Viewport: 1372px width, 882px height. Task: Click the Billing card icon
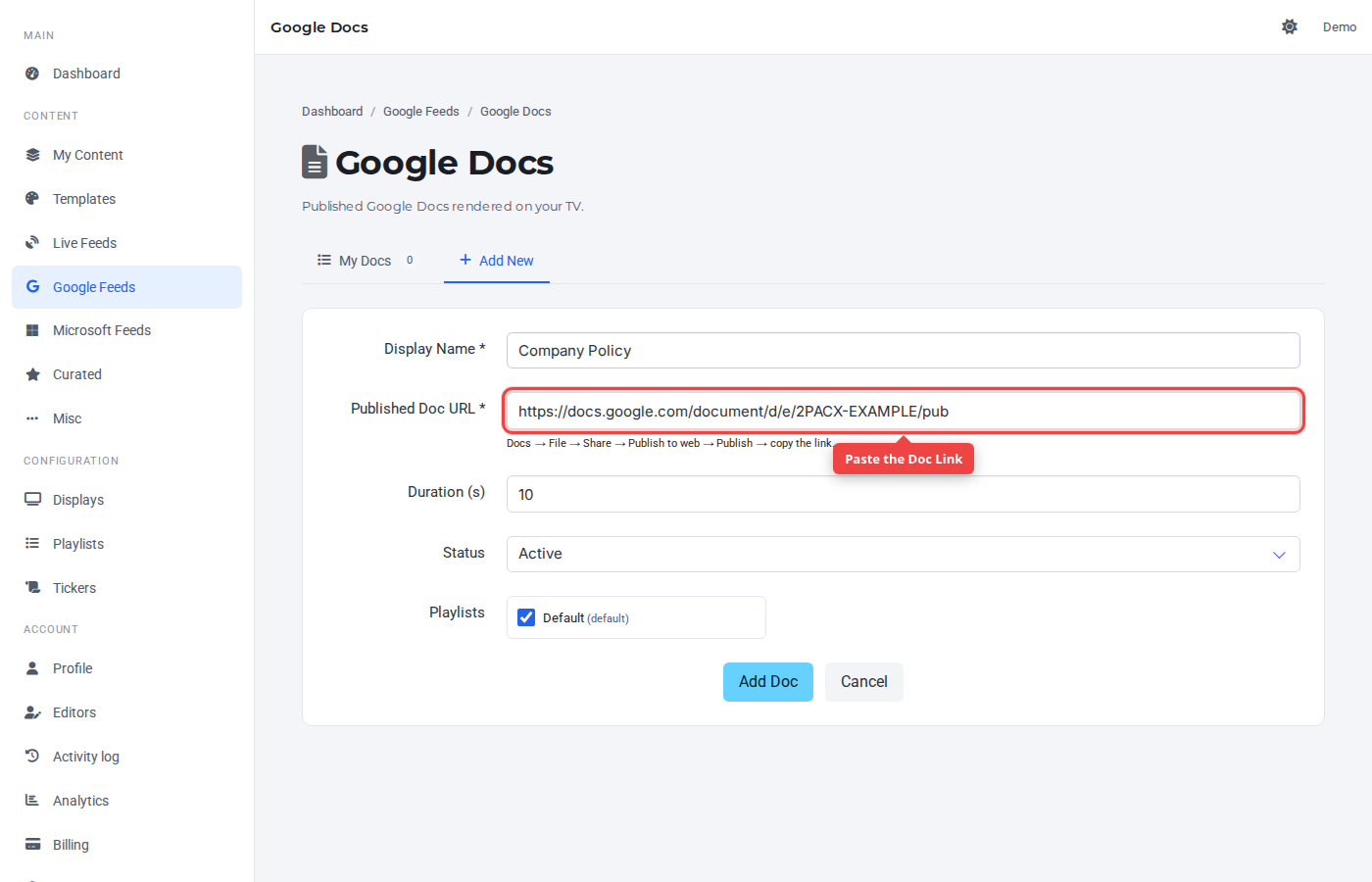pos(32,845)
